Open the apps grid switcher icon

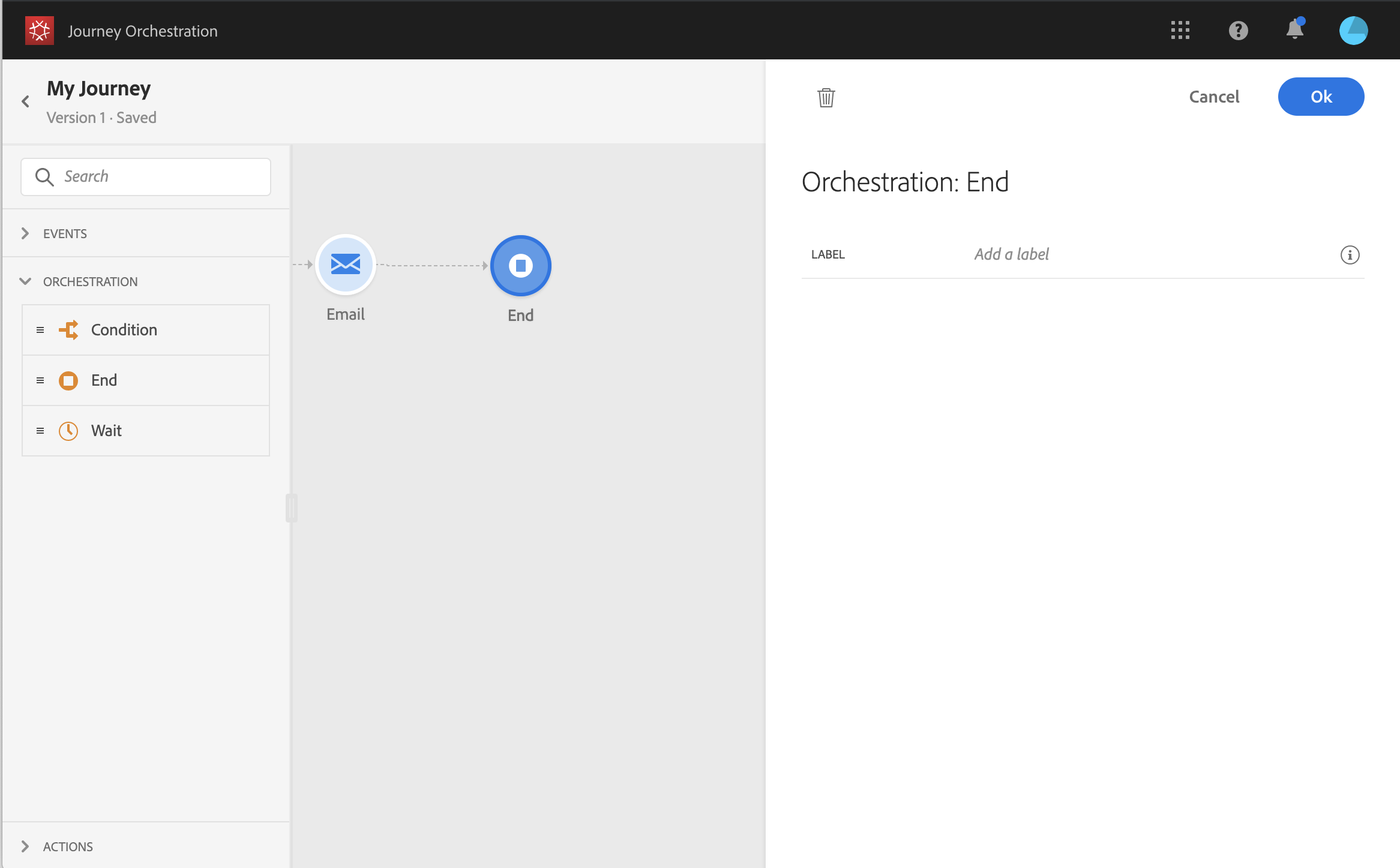pyautogui.click(x=1180, y=31)
